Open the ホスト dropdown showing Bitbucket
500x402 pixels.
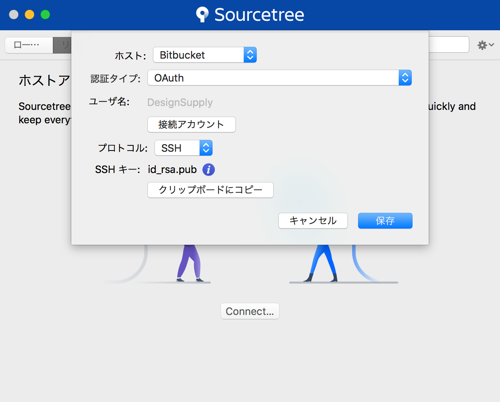[x=205, y=55]
